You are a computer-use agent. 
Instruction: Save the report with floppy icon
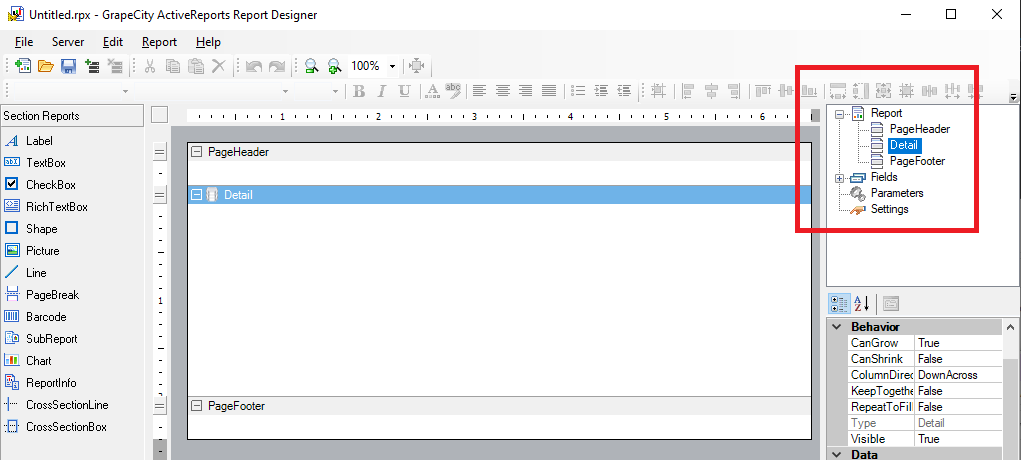click(68, 66)
